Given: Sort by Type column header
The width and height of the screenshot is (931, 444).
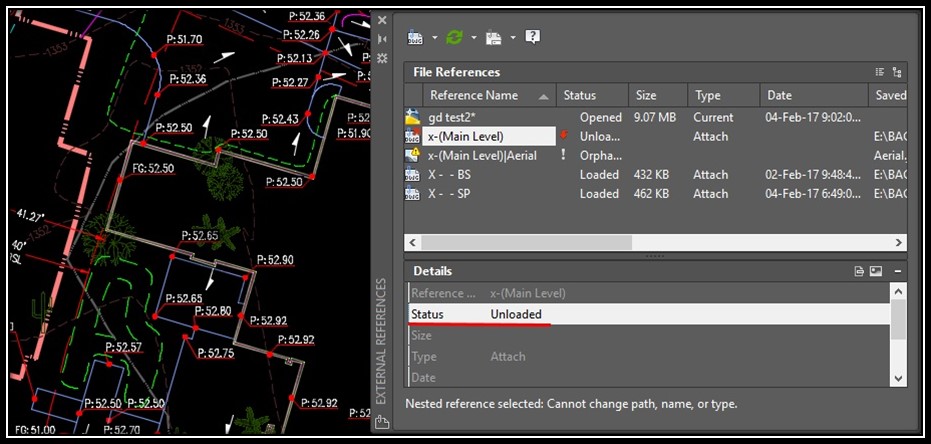Looking at the screenshot, I should tap(724, 95).
